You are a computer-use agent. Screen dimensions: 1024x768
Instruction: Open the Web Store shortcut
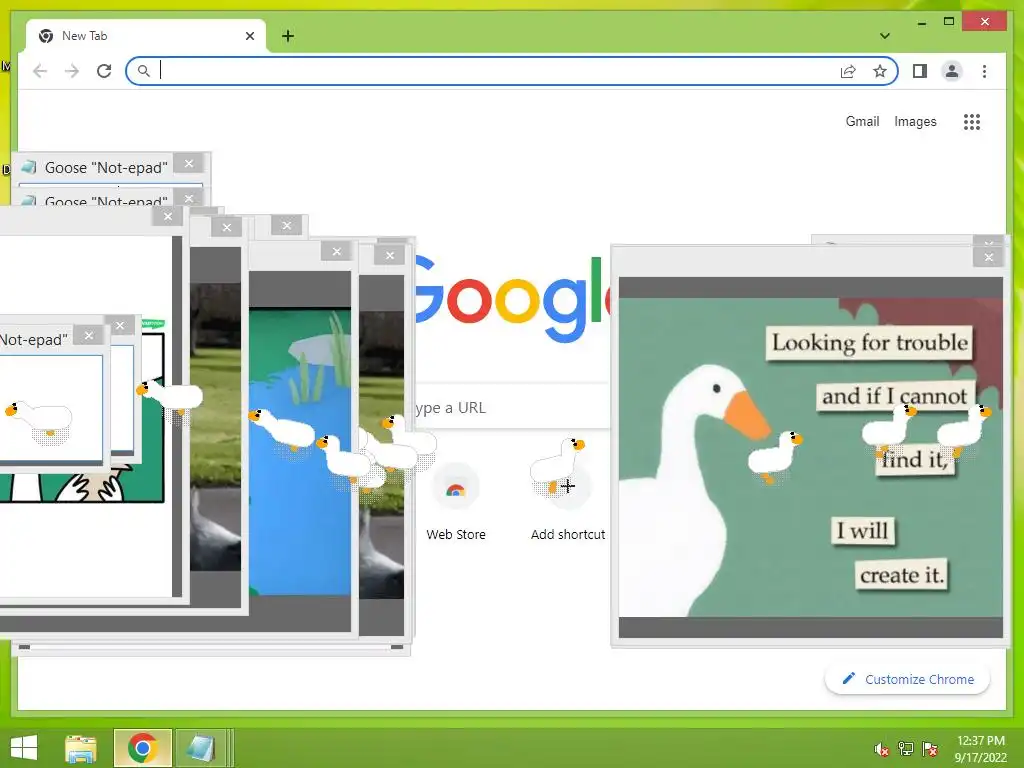click(x=456, y=503)
